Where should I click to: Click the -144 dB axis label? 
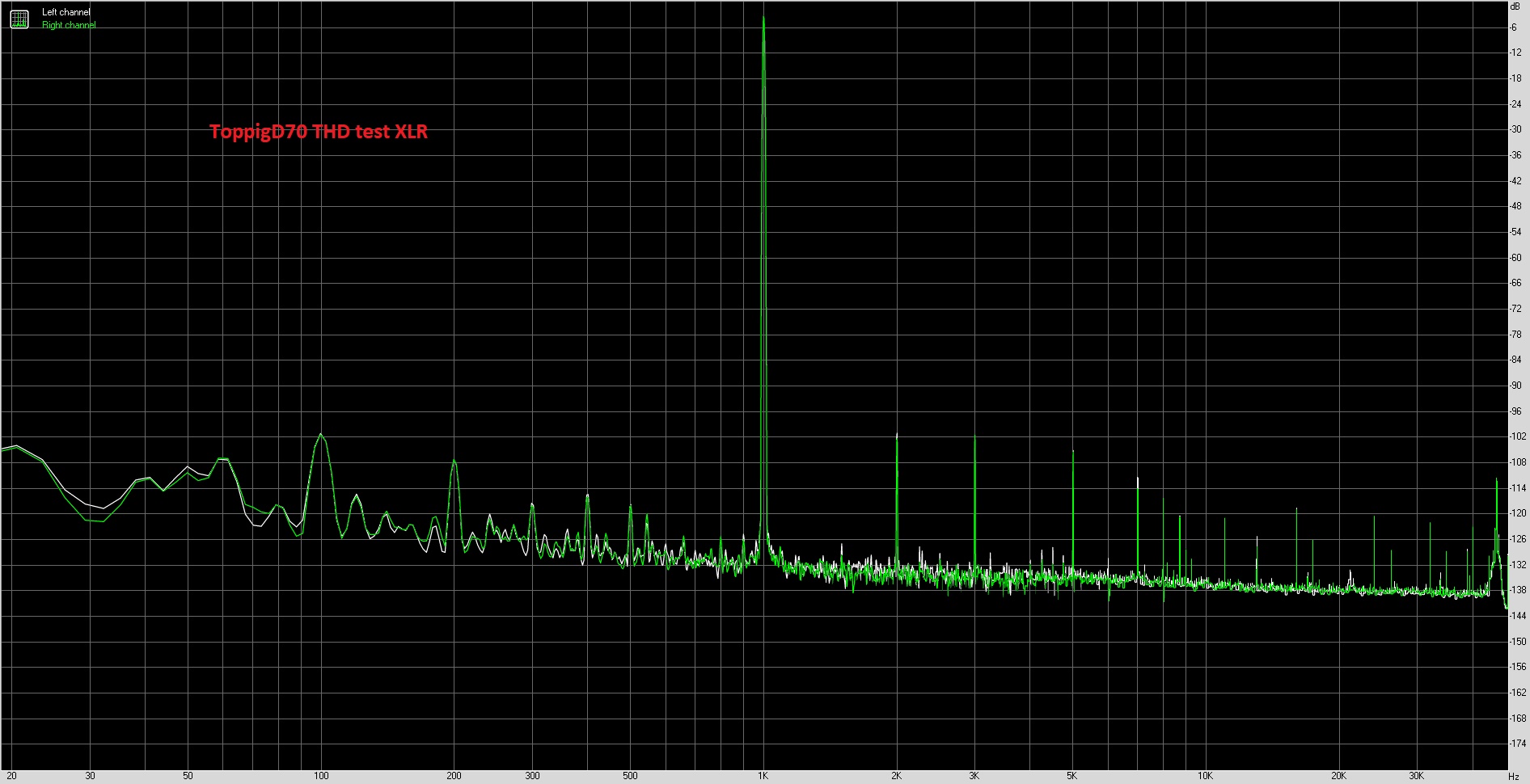click(x=1517, y=616)
